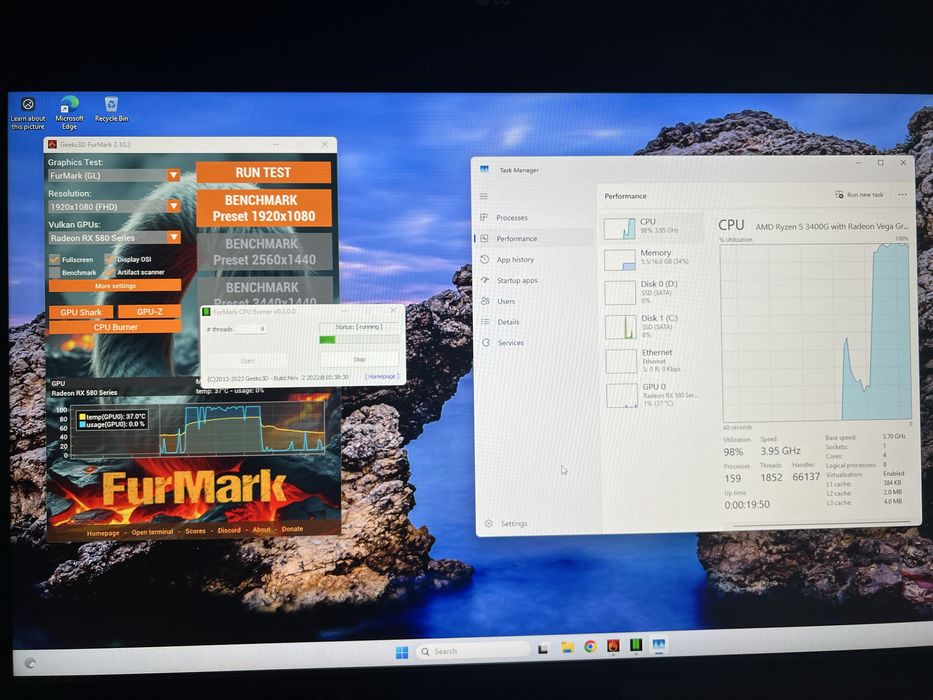Click the CPU Burner progress bar
The height and width of the screenshot is (700, 933).
pos(359,339)
